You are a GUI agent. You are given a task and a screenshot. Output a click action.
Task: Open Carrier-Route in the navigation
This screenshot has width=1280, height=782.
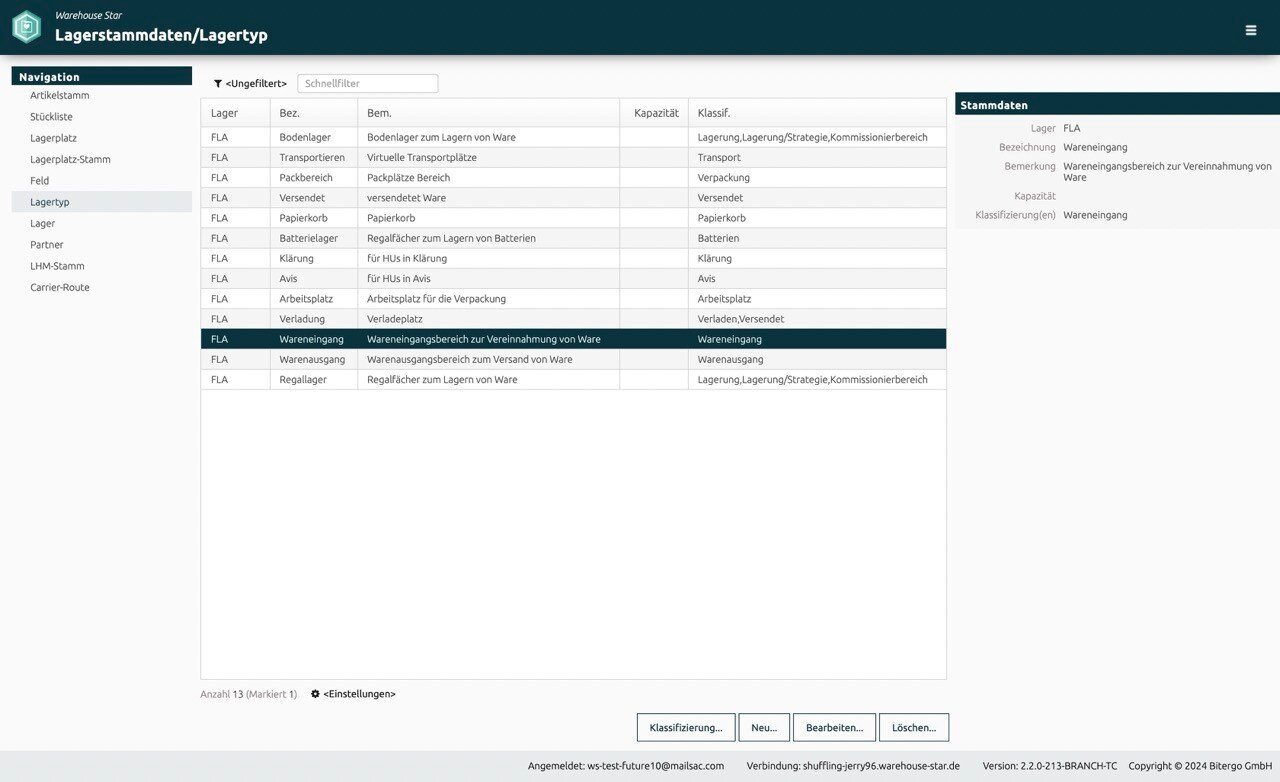pyautogui.click(x=60, y=287)
